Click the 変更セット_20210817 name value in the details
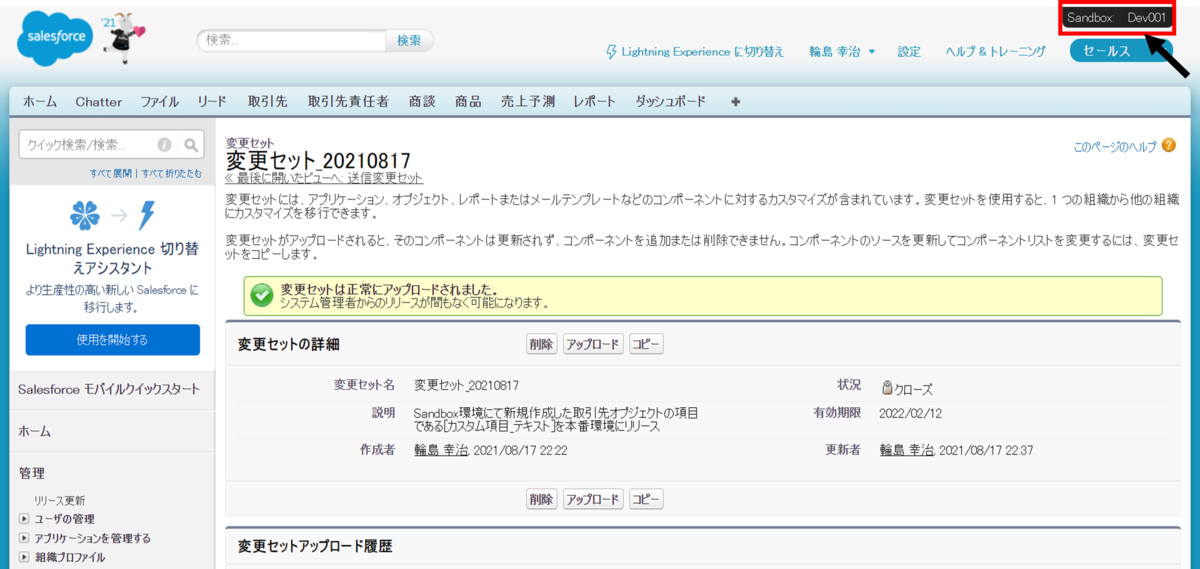This screenshot has height=569, width=1200. 466,385
